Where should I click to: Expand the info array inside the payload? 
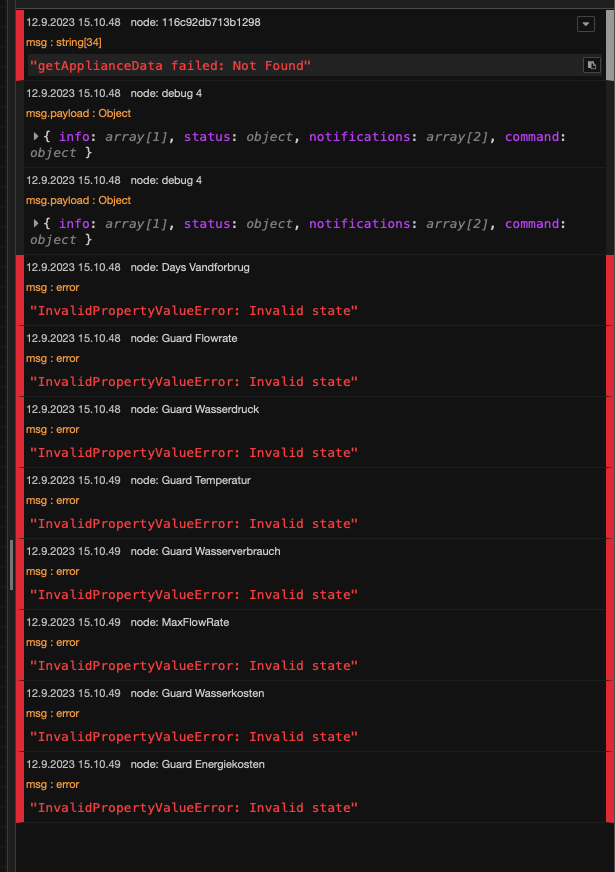click(73, 136)
